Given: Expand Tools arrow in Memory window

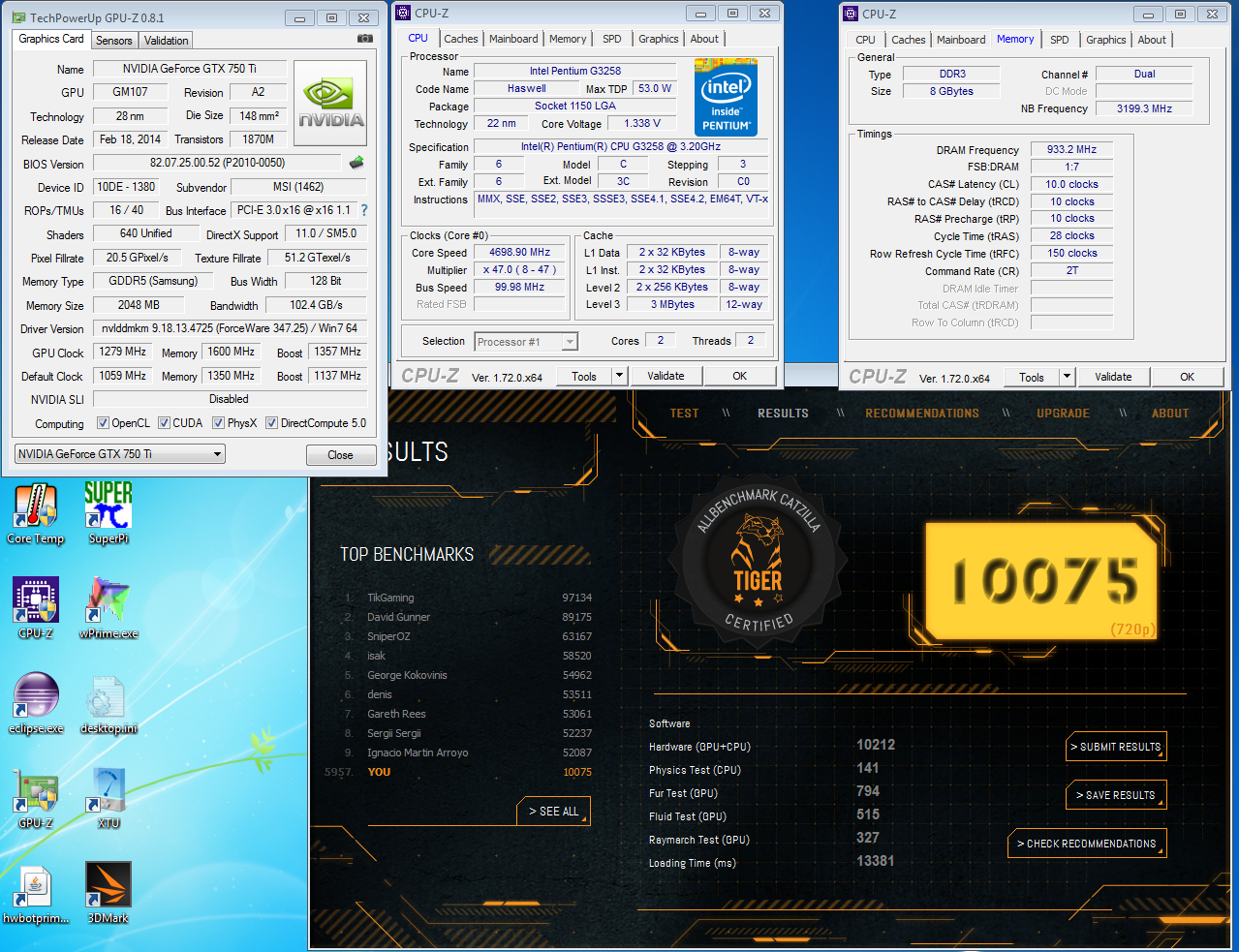Looking at the screenshot, I should (1067, 377).
